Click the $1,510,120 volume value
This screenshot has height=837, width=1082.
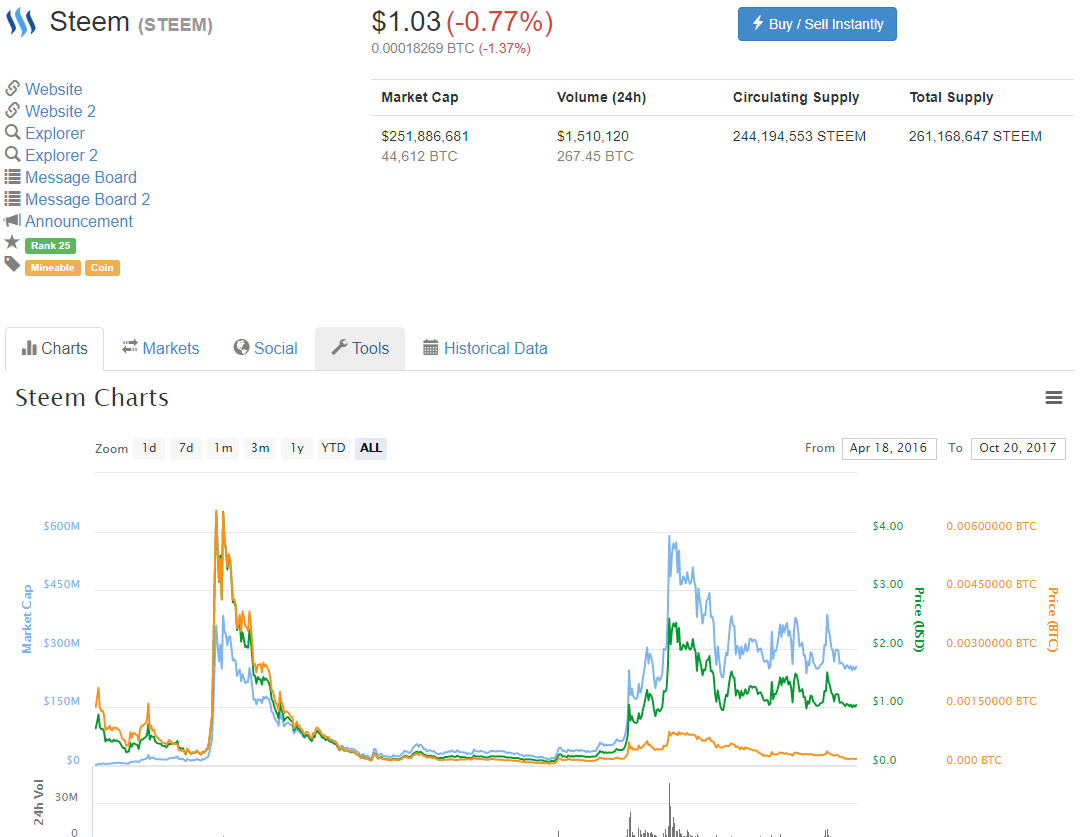[593, 137]
